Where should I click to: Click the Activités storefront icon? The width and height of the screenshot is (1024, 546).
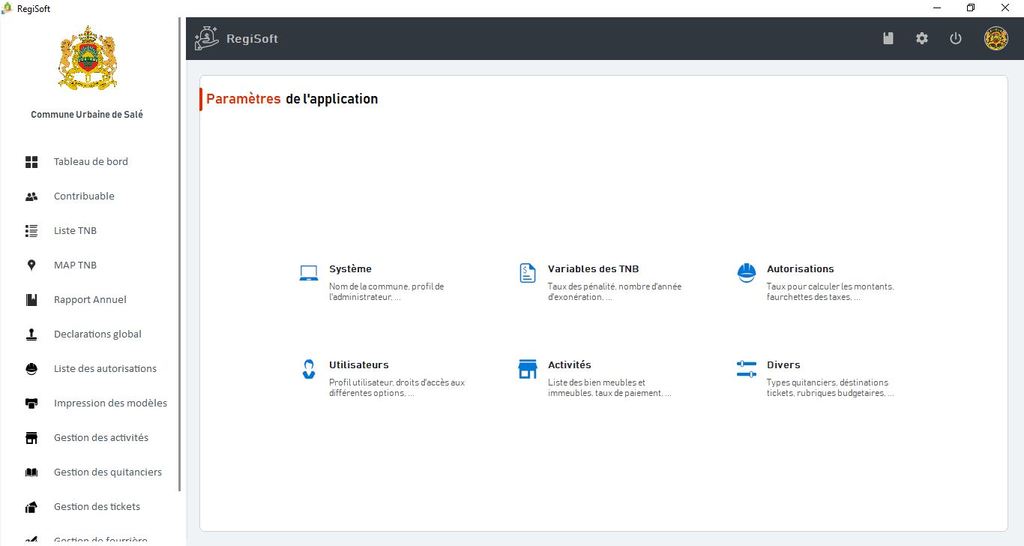pos(527,369)
